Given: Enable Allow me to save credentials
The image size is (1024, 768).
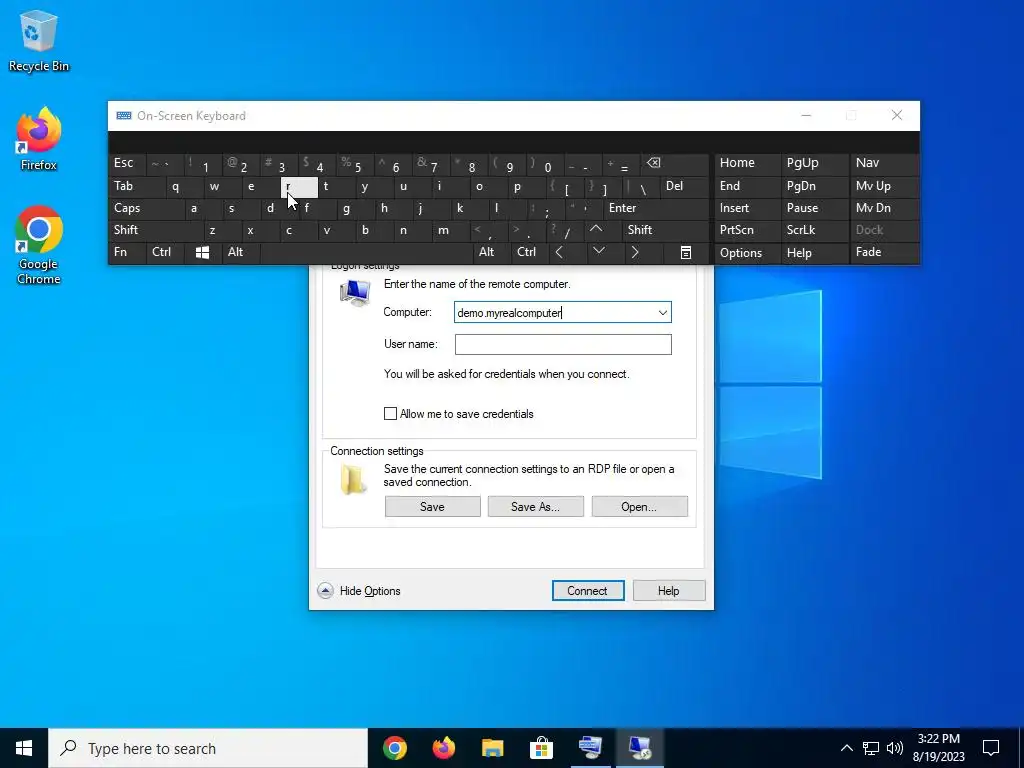Looking at the screenshot, I should tap(391, 414).
